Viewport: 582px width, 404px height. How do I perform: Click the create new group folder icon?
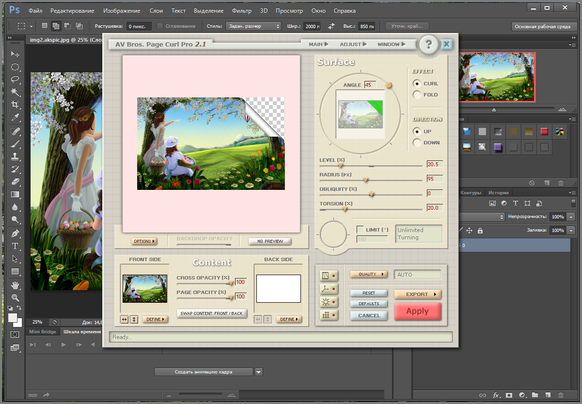click(x=535, y=395)
